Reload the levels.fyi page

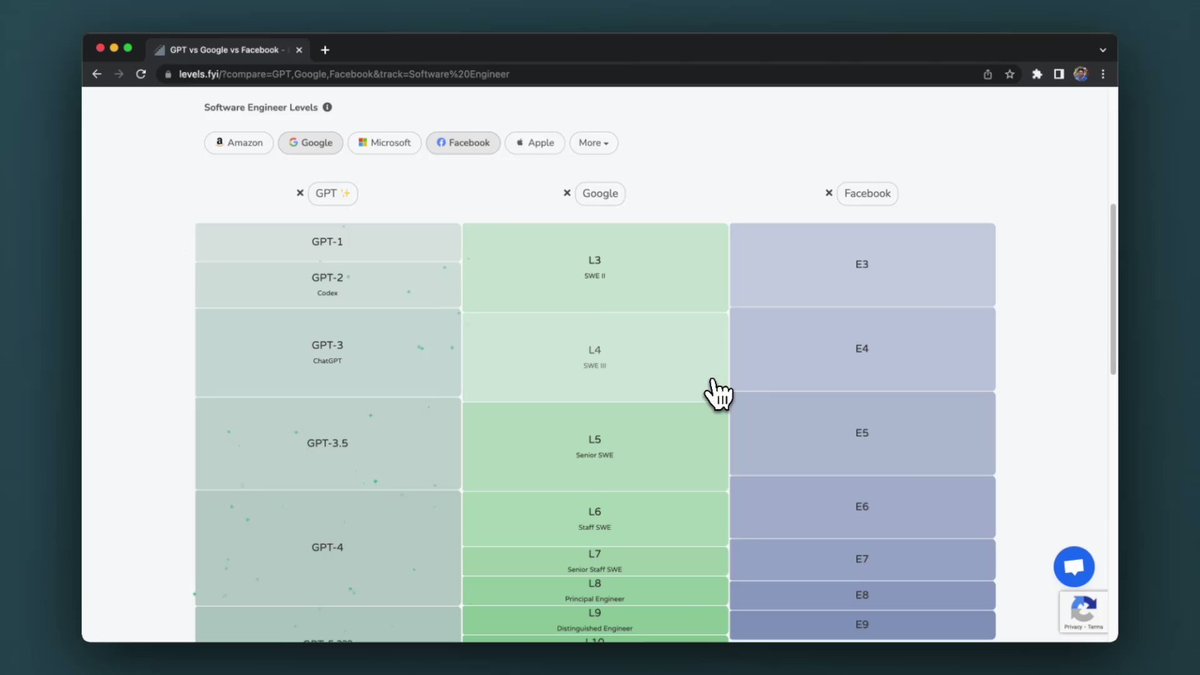coord(141,74)
